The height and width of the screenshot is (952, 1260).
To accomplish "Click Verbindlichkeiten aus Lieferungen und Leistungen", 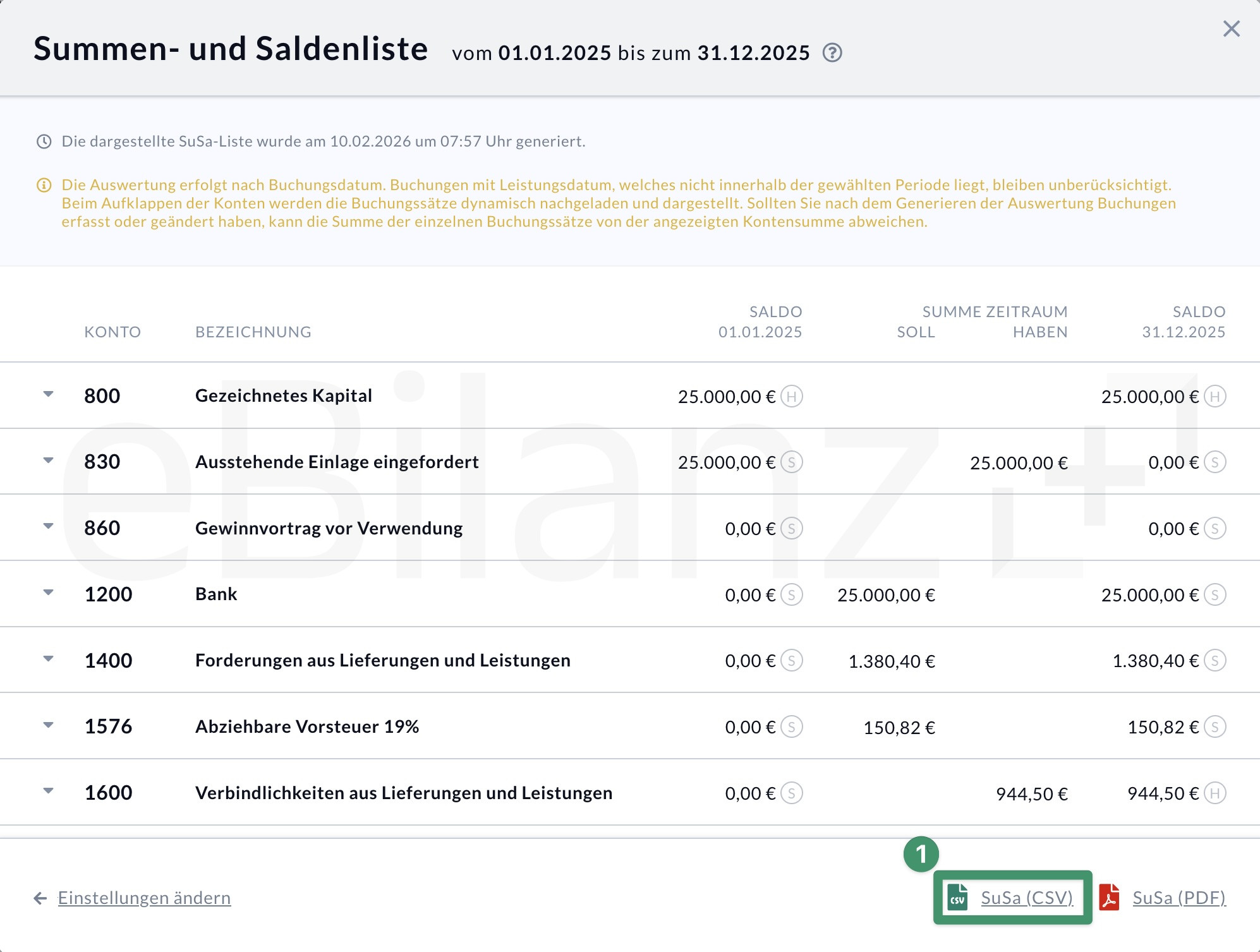I will [404, 793].
